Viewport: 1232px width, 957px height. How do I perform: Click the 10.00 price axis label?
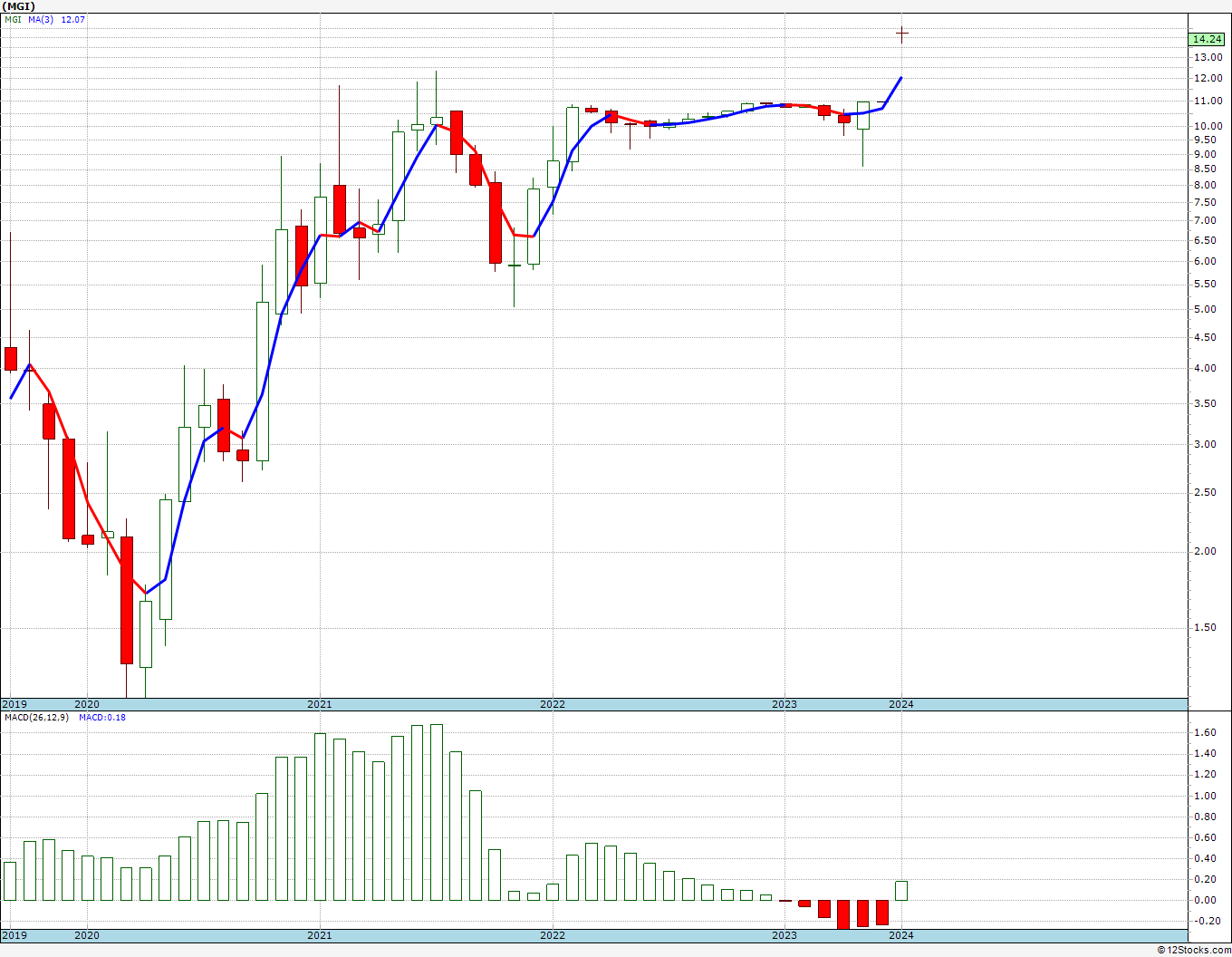point(1208,126)
